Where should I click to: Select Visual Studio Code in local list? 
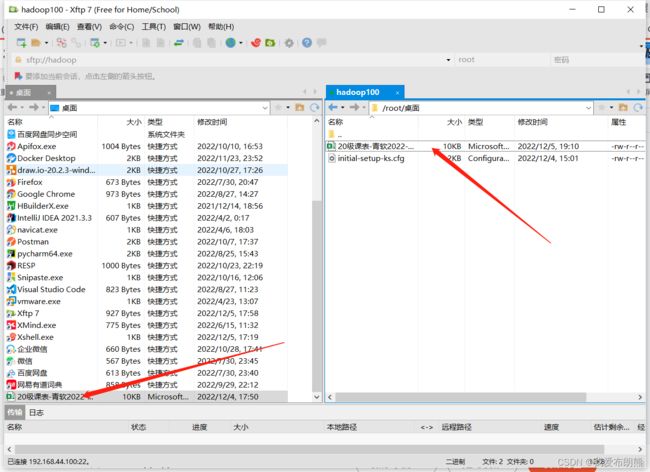(147, 289)
